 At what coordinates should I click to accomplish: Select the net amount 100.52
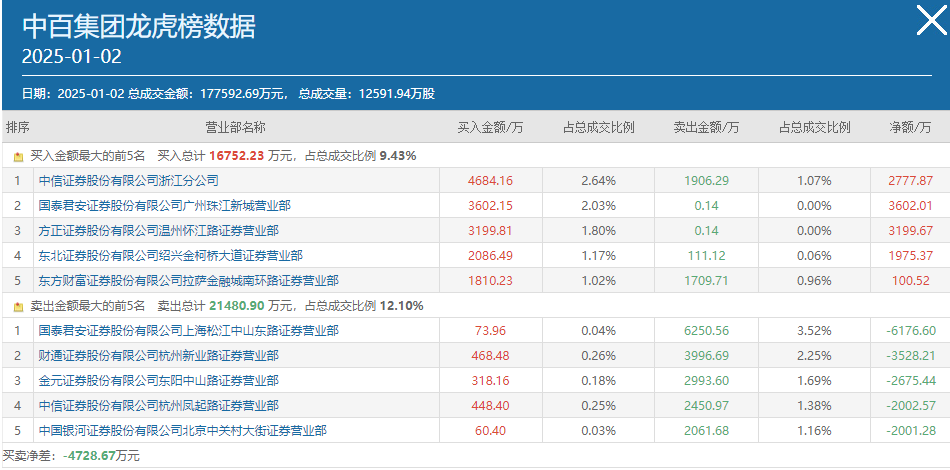910,281
